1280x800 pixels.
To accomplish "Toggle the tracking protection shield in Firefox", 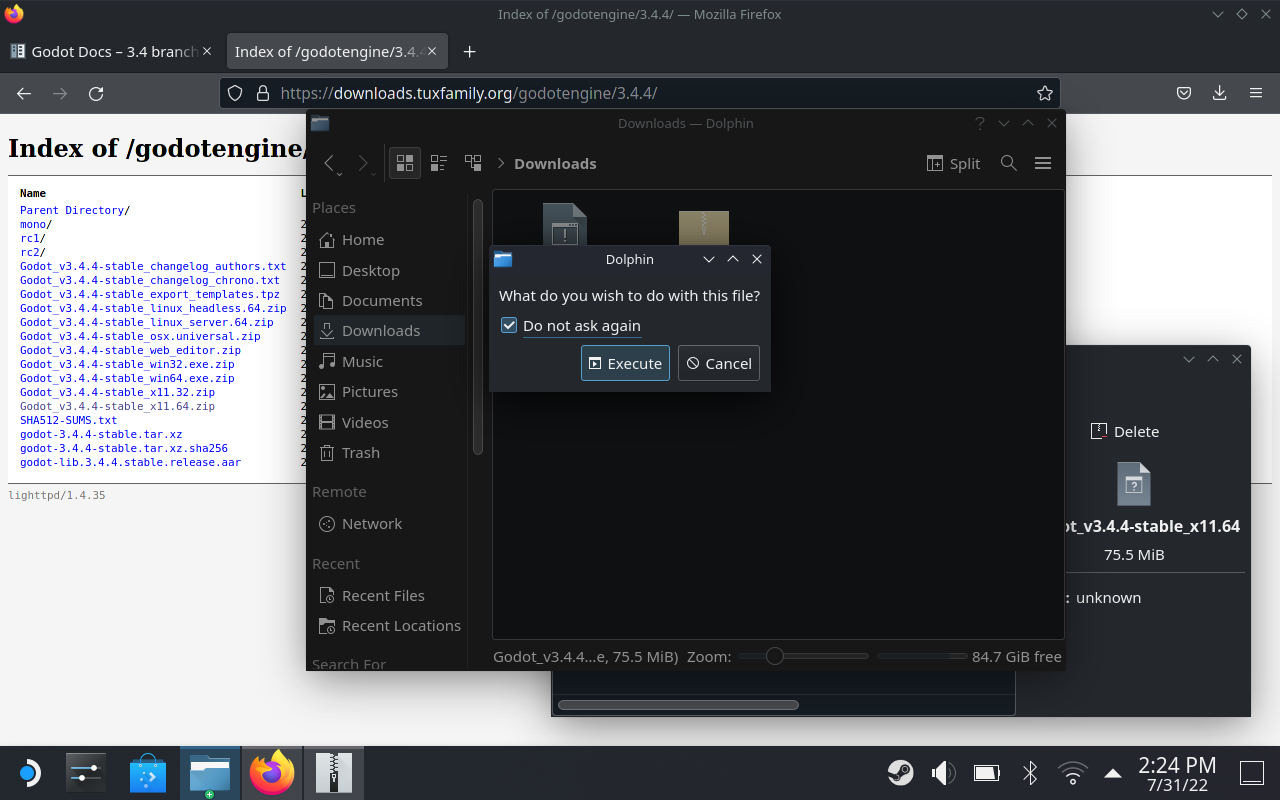I will click(x=234, y=92).
